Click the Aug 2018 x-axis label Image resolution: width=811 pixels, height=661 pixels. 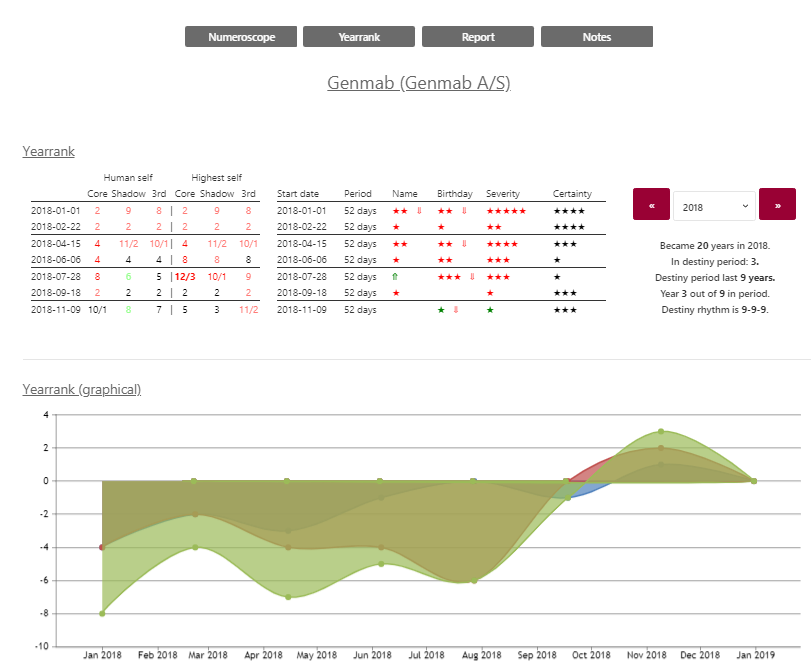(482, 655)
